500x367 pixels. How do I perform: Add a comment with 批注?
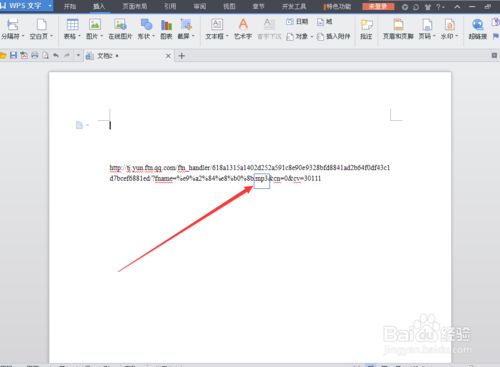click(366, 29)
